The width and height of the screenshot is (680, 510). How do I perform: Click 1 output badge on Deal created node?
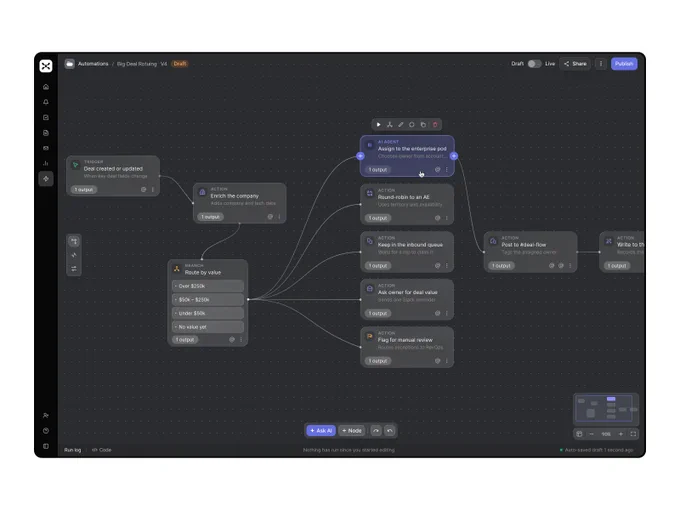[84, 190]
